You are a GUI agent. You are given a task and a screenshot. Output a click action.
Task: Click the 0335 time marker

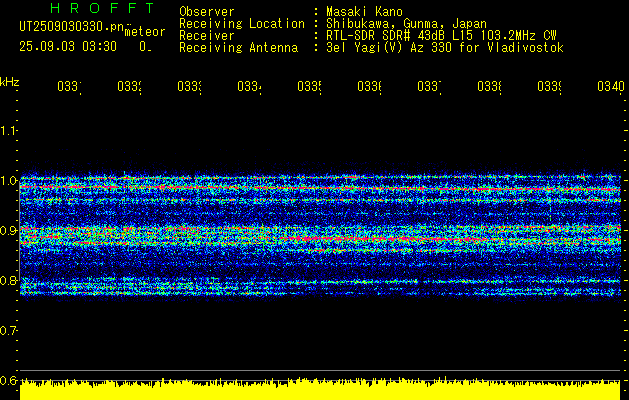[309, 86]
